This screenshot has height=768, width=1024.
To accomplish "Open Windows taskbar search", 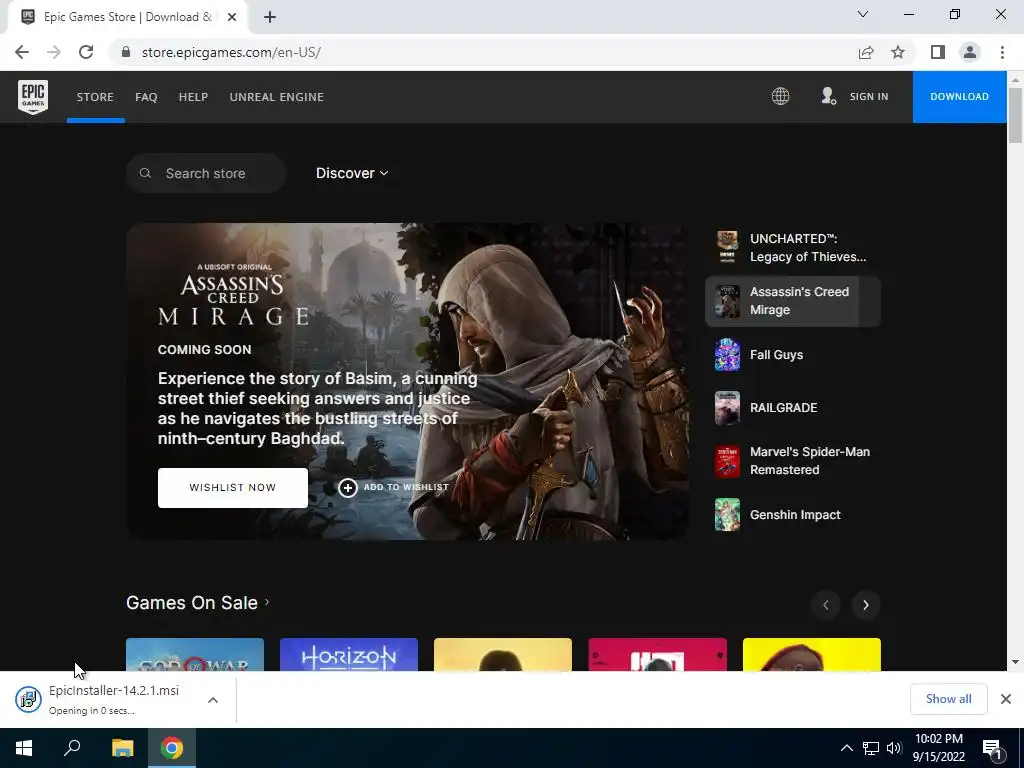I will pos(72,748).
